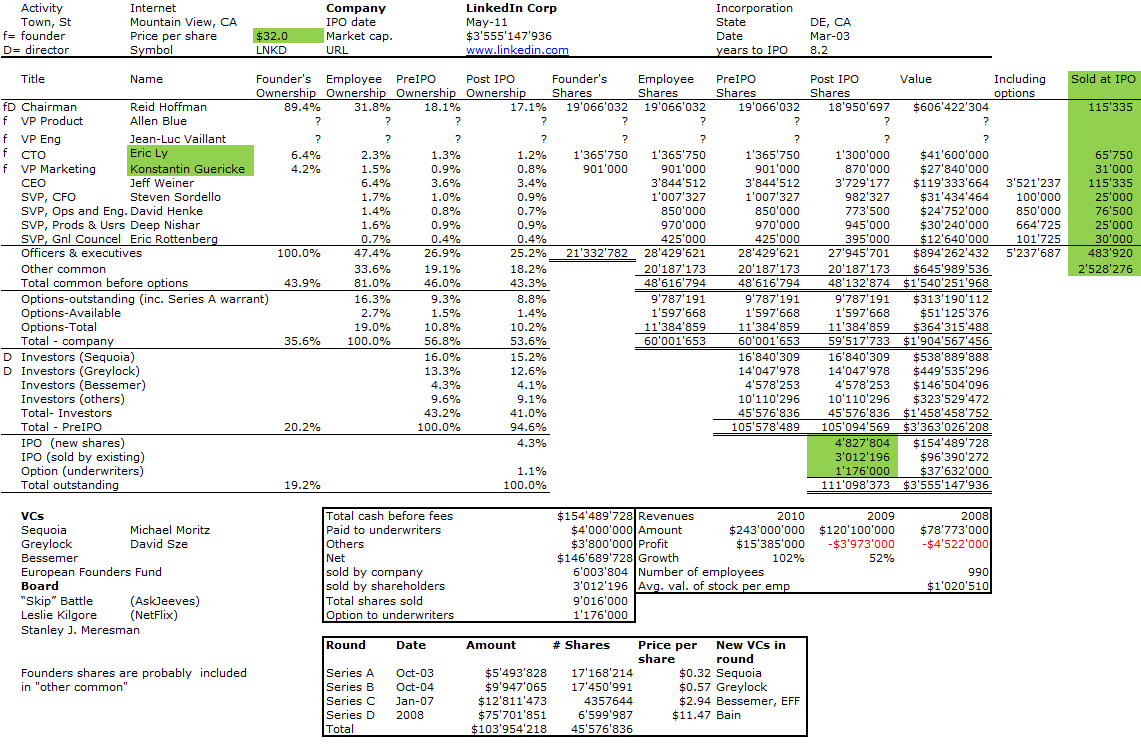This screenshot has height=751, width=1141.
Task: Click the 'Paid to underwriters' amount '$4'000'000'
Action: click(x=602, y=530)
